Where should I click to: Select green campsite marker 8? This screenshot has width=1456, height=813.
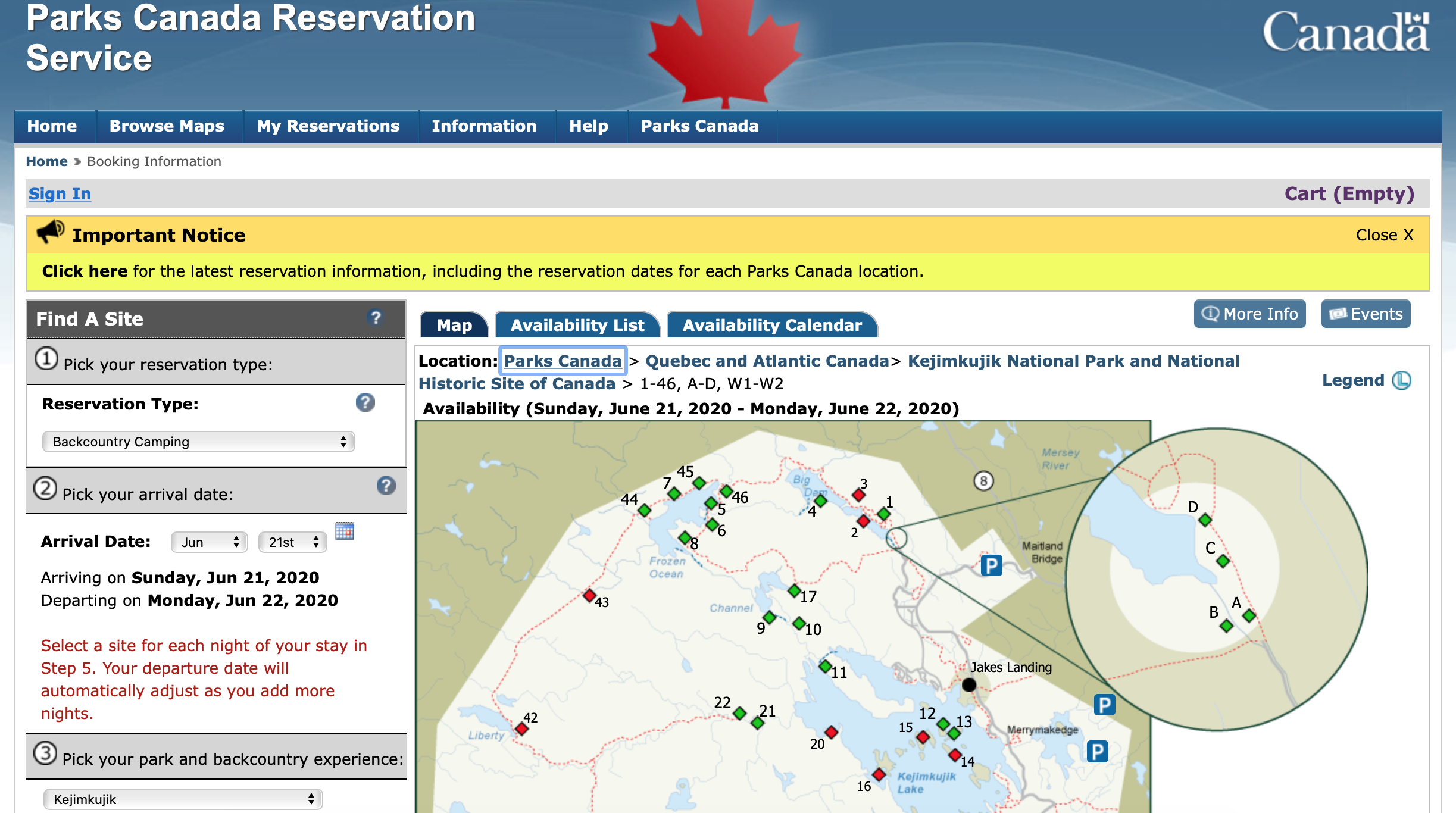coord(685,537)
